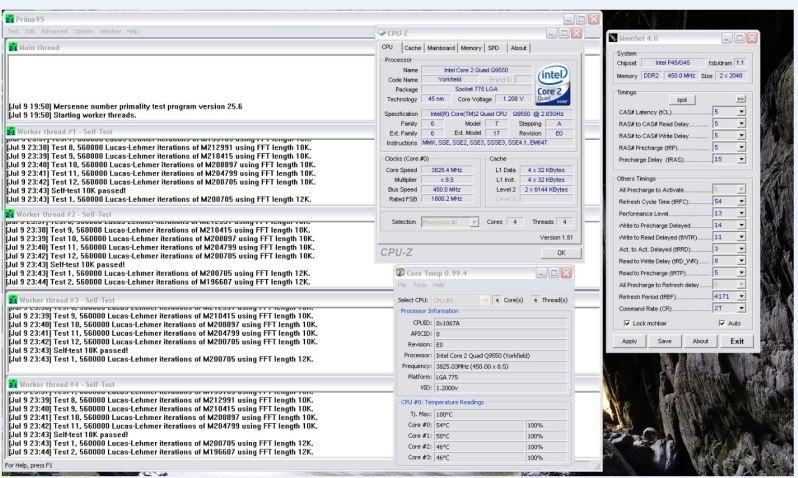Click the About button in MemSet
Screen dimensions: 798x478
[700, 341]
